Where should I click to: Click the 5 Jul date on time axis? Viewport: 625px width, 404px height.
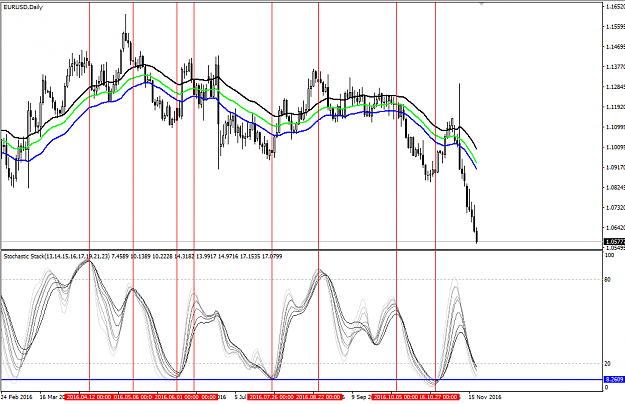point(240,397)
